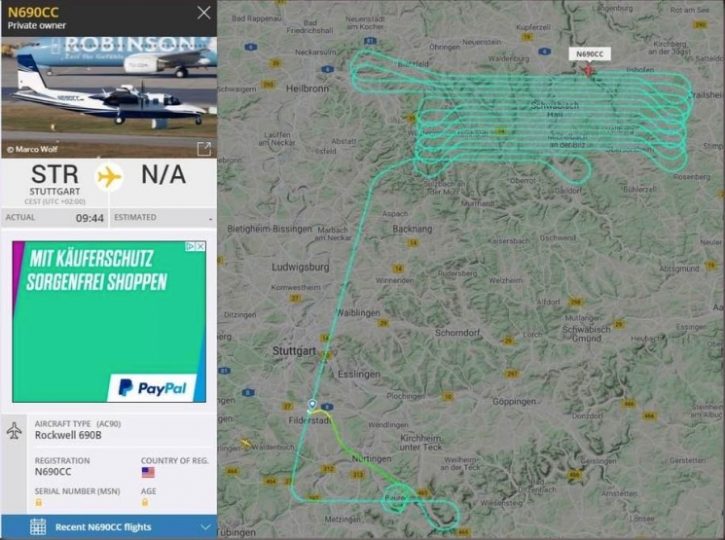Click the N690CC callsign label on map
Viewport: 725px width, 540px height.
coord(590,54)
